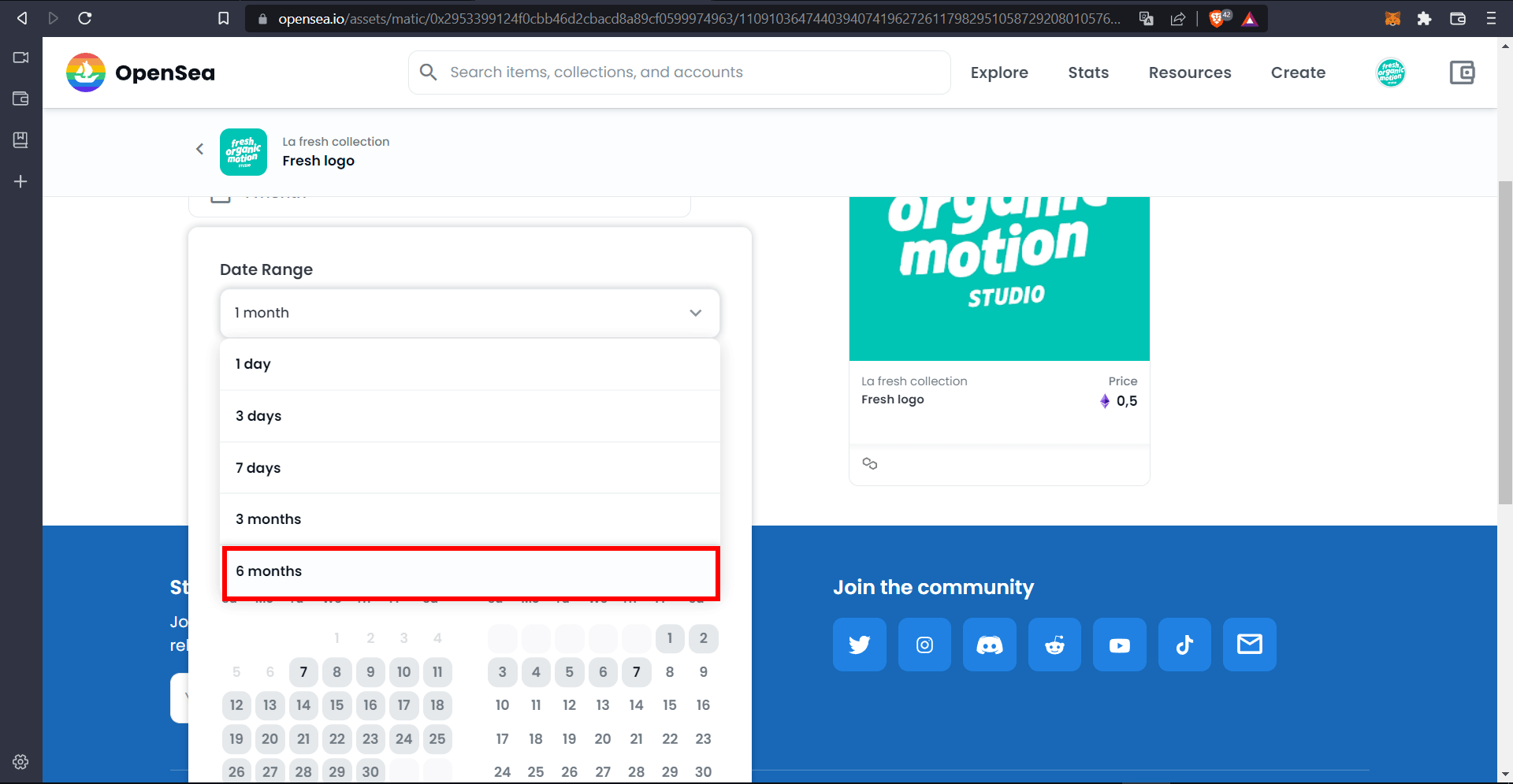This screenshot has width=1513, height=784.
Task: Open the wallet icon in OpenSea header
Action: point(1462,72)
